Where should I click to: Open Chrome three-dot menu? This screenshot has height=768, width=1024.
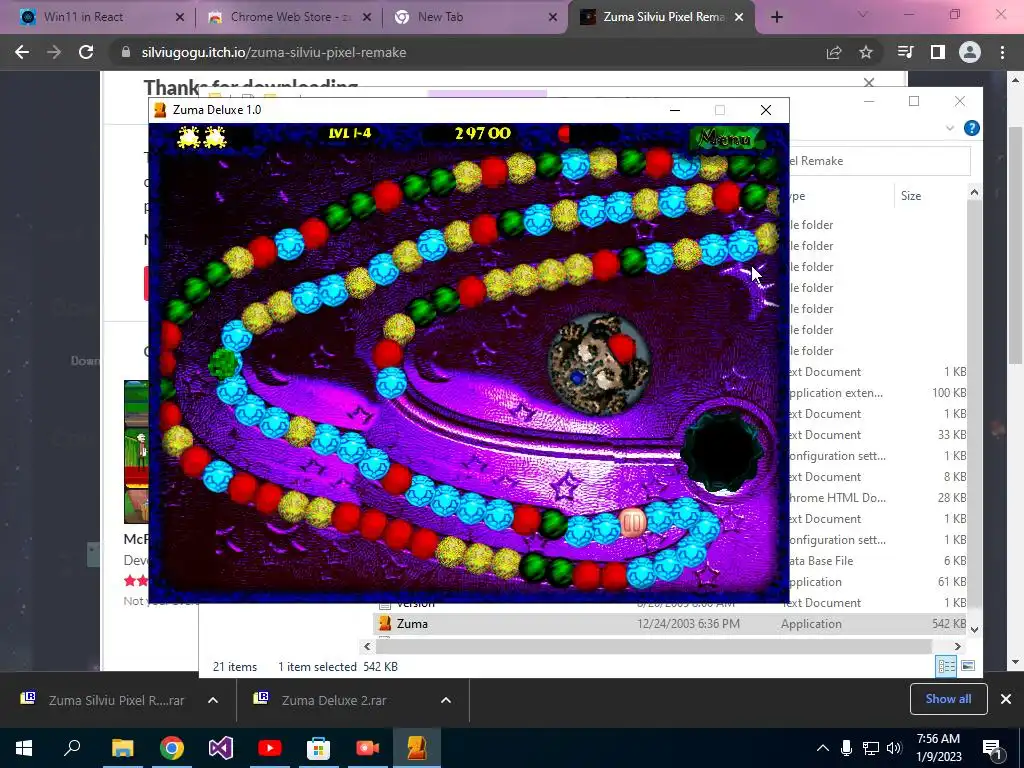click(1002, 52)
